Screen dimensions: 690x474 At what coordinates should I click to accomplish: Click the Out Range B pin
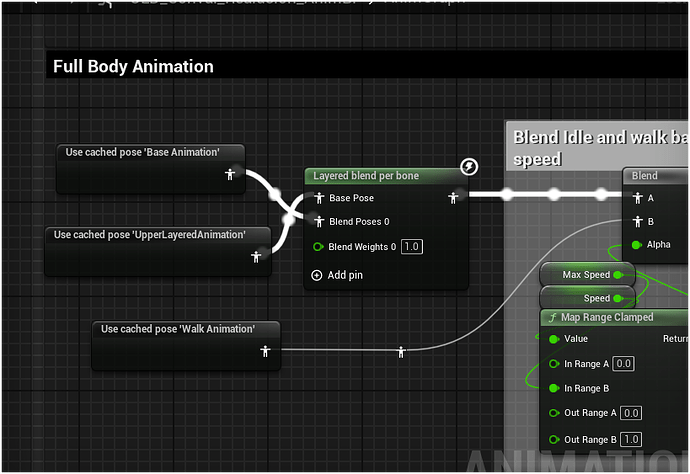click(x=554, y=439)
